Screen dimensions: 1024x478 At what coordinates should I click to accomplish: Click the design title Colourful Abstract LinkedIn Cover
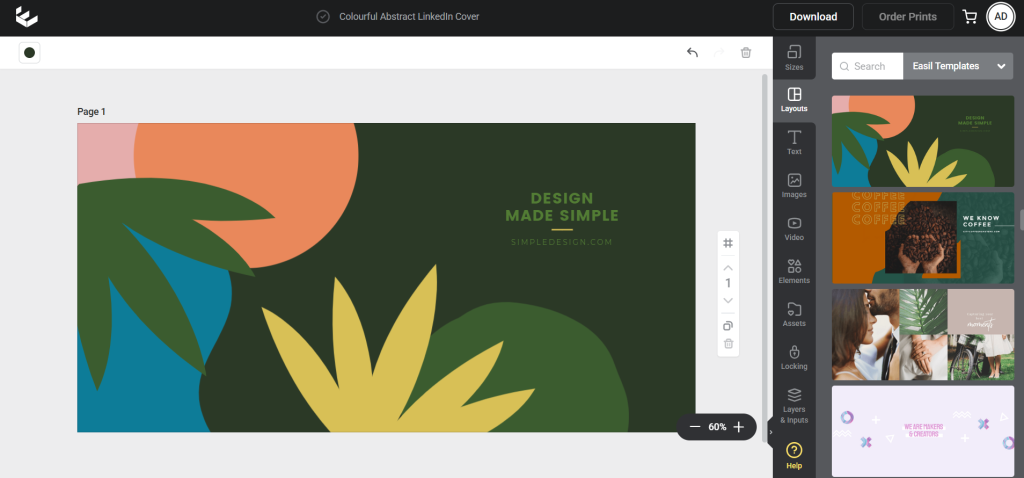409,17
